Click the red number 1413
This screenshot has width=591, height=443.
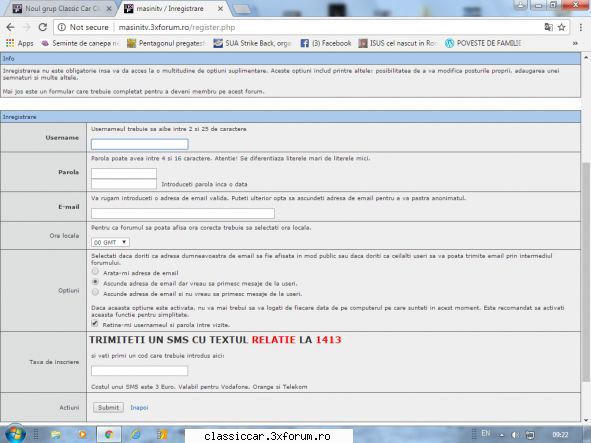[x=328, y=340]
